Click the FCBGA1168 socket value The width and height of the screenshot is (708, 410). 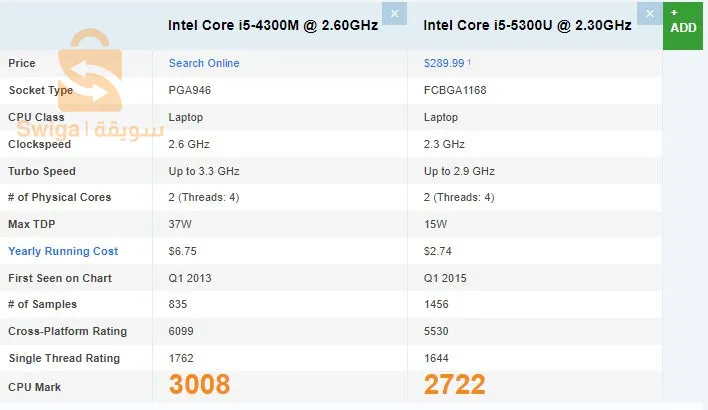click(455, 90)
